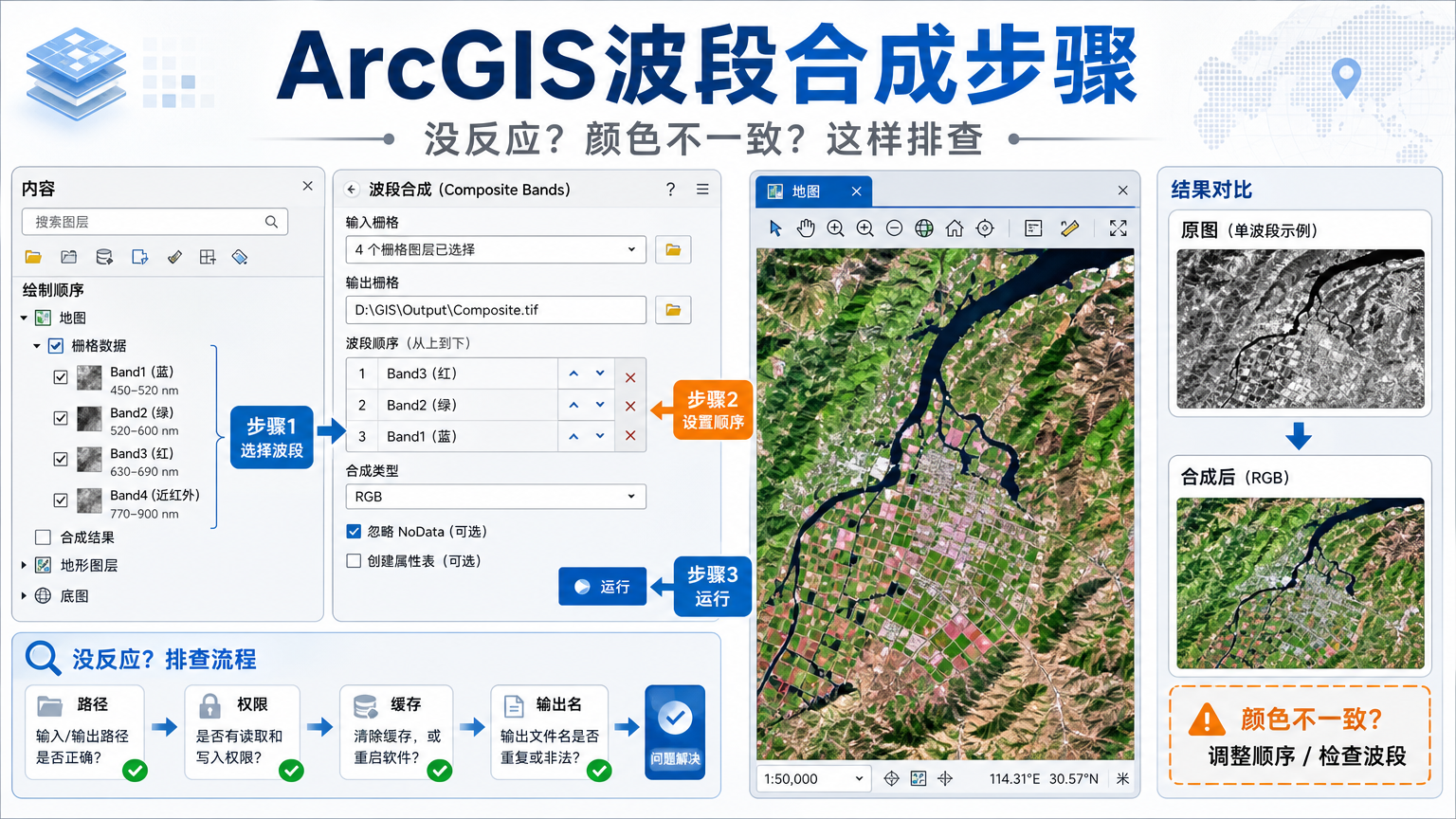1456x819 pixels.
Task: Click the grid table icon in the Contents toolbar
Action: [x=208, y=257]
